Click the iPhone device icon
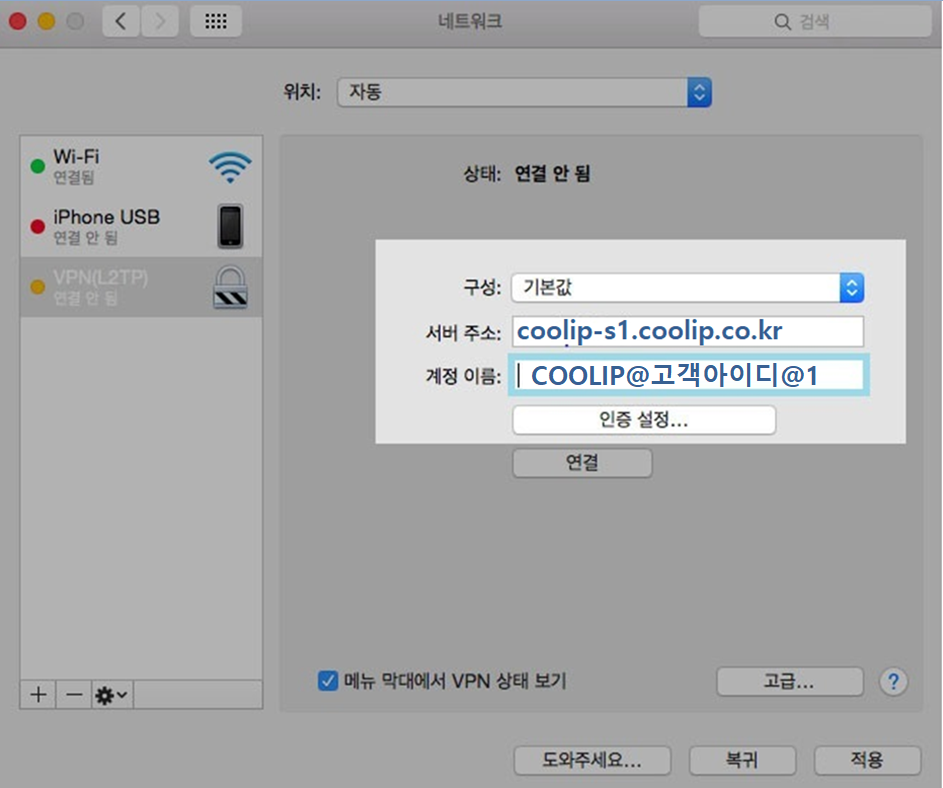Viewport: 943px width, 788px height. click(230, 226)
